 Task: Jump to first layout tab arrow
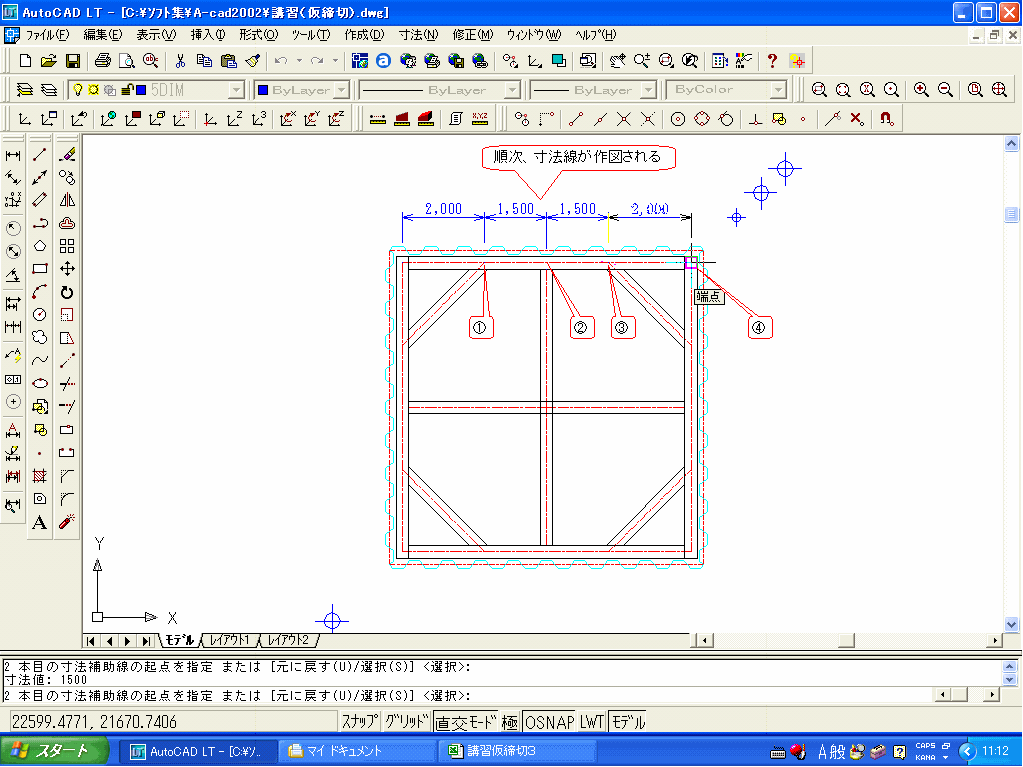[x=91, y=641]
